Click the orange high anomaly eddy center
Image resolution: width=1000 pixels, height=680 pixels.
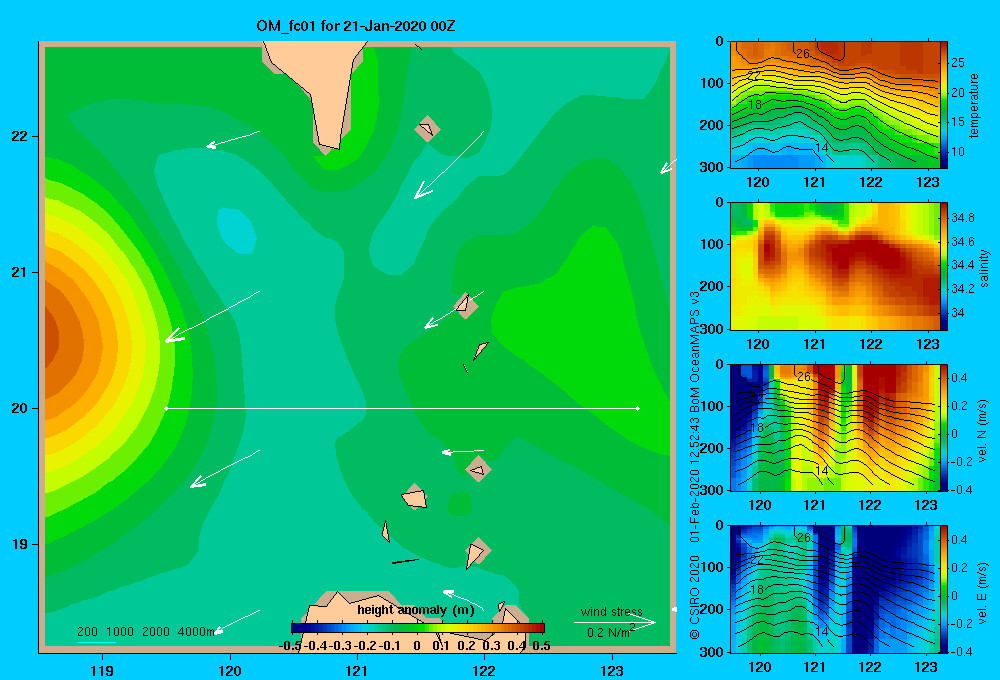pos(52,341)
